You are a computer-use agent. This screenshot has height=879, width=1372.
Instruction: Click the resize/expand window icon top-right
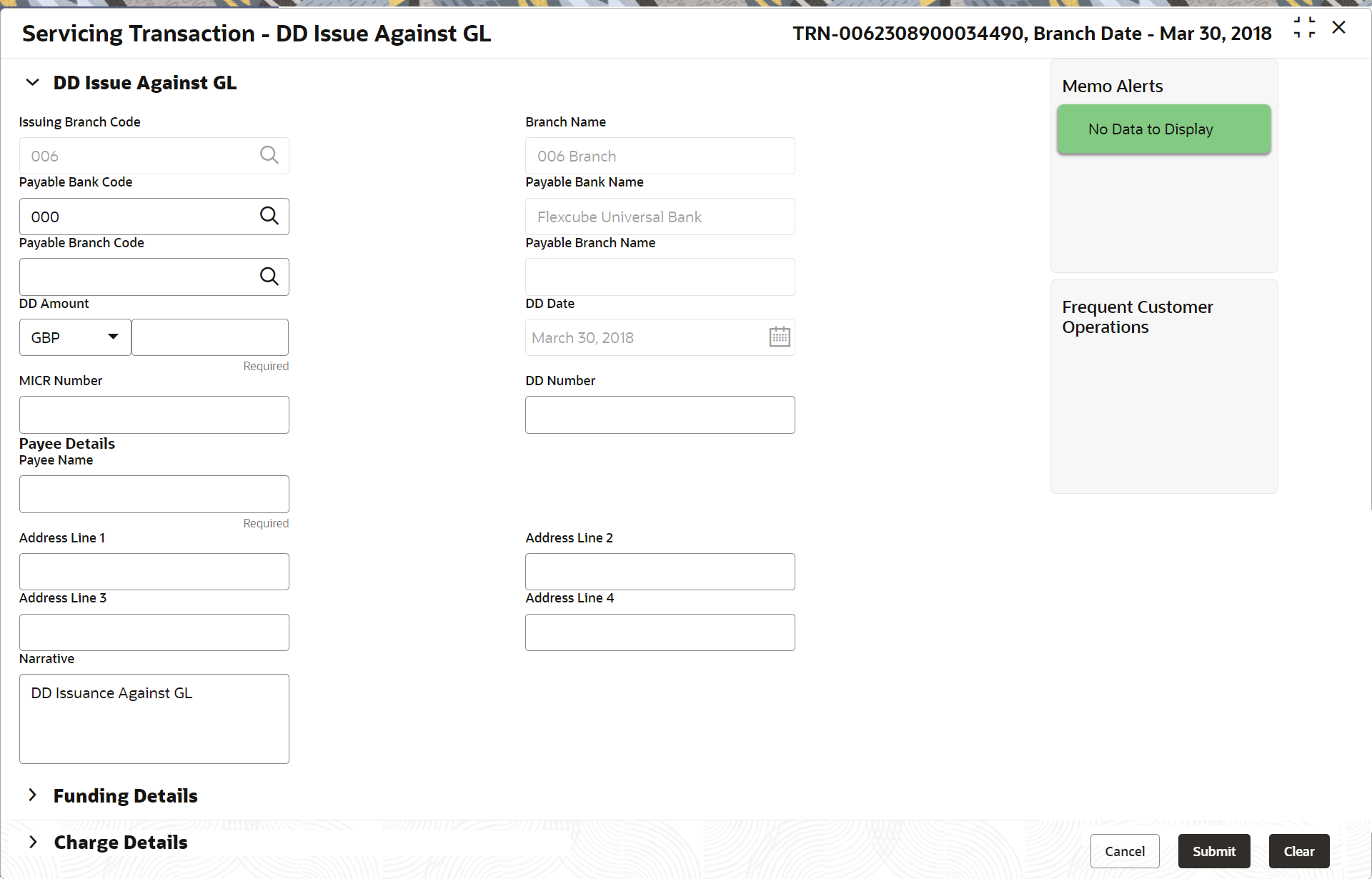coord(1305,27)
